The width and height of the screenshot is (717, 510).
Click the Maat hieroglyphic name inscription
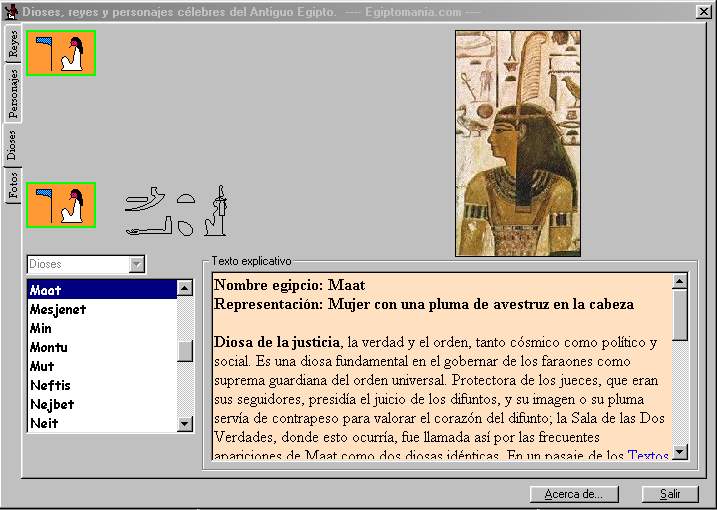click(176, 211)
